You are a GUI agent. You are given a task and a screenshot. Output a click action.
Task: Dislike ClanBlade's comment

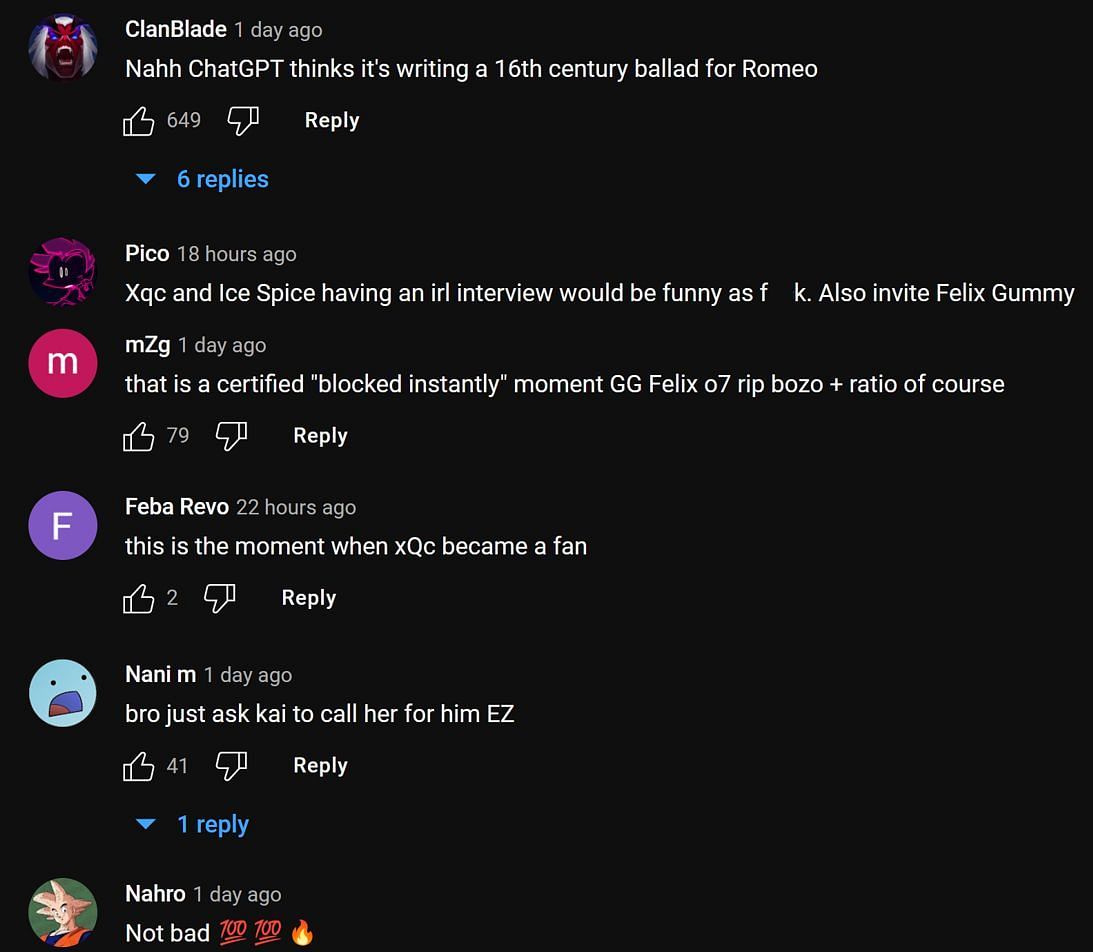pyautogui.click(x=243, y=121)
